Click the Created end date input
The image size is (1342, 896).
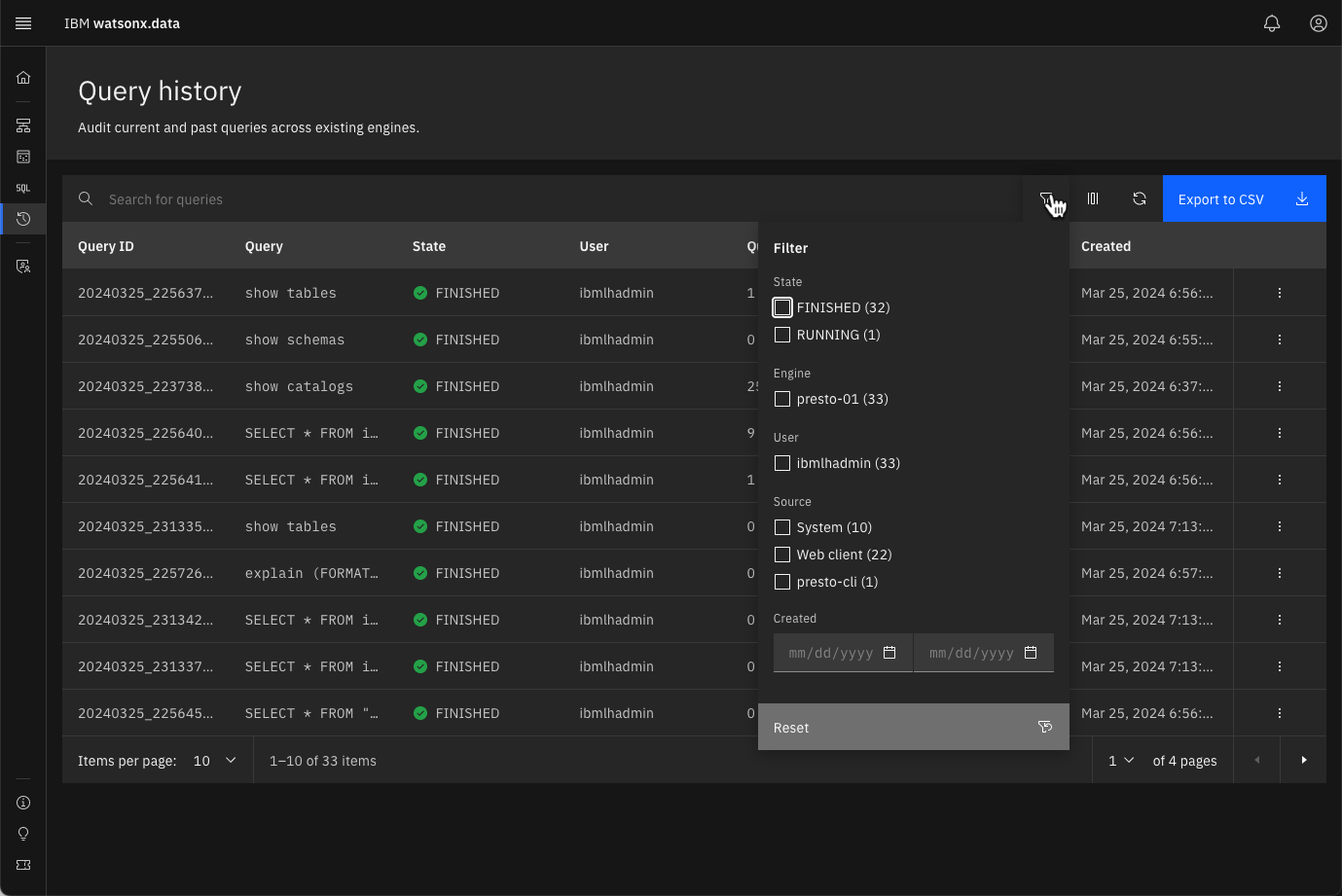984,653
